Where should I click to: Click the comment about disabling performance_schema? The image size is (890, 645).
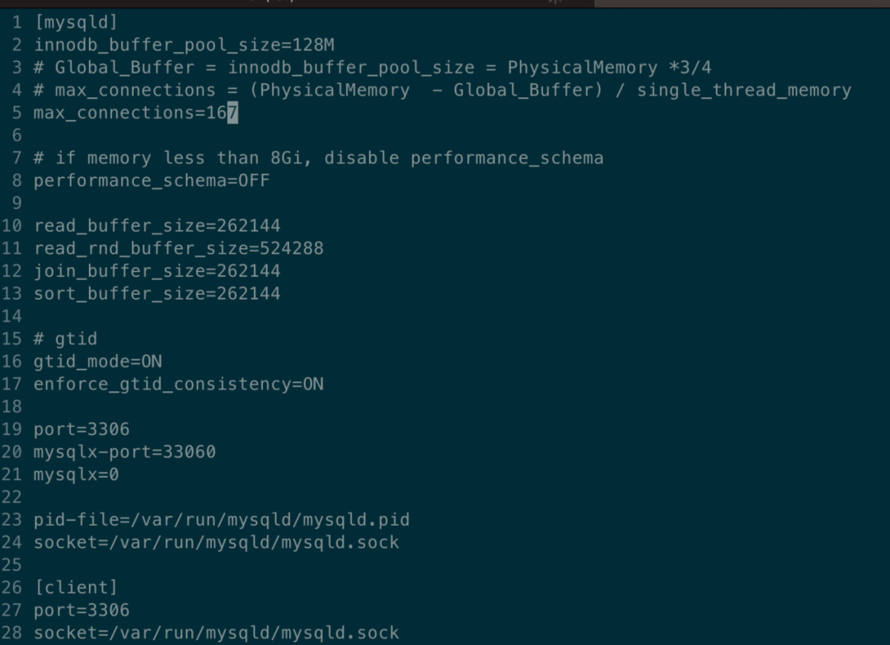(x=318, y=158)
